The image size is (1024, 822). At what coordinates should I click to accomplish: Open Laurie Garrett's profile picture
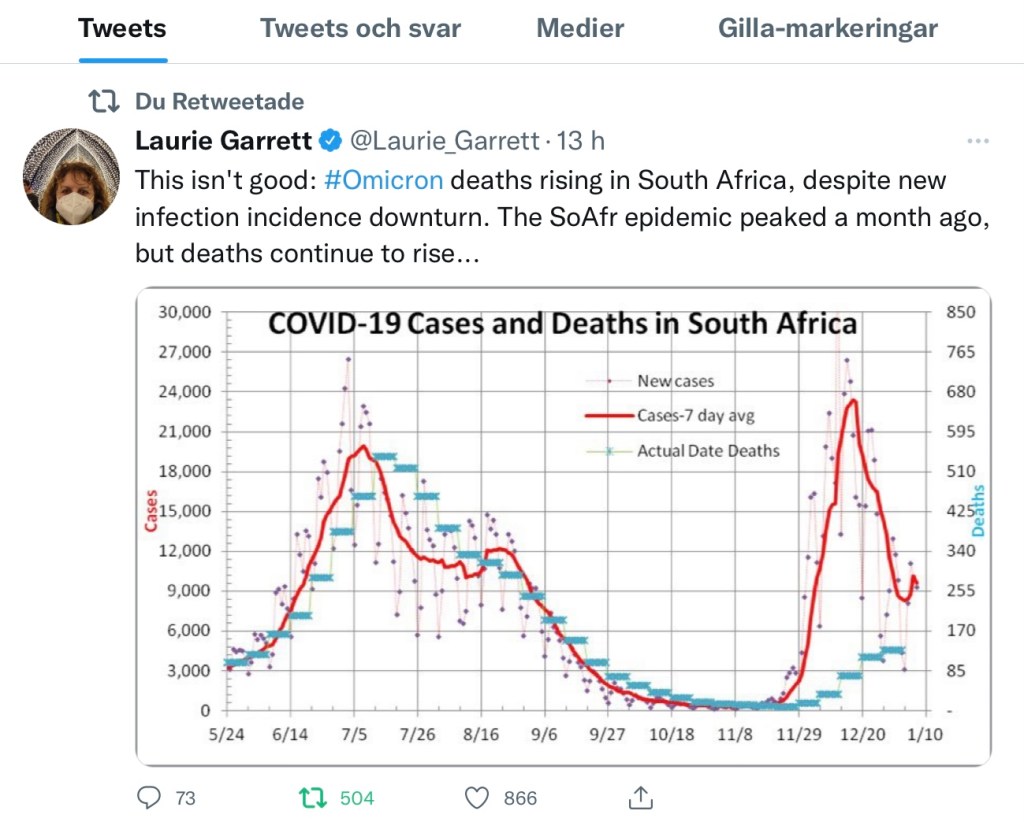[x=71, y=176]
